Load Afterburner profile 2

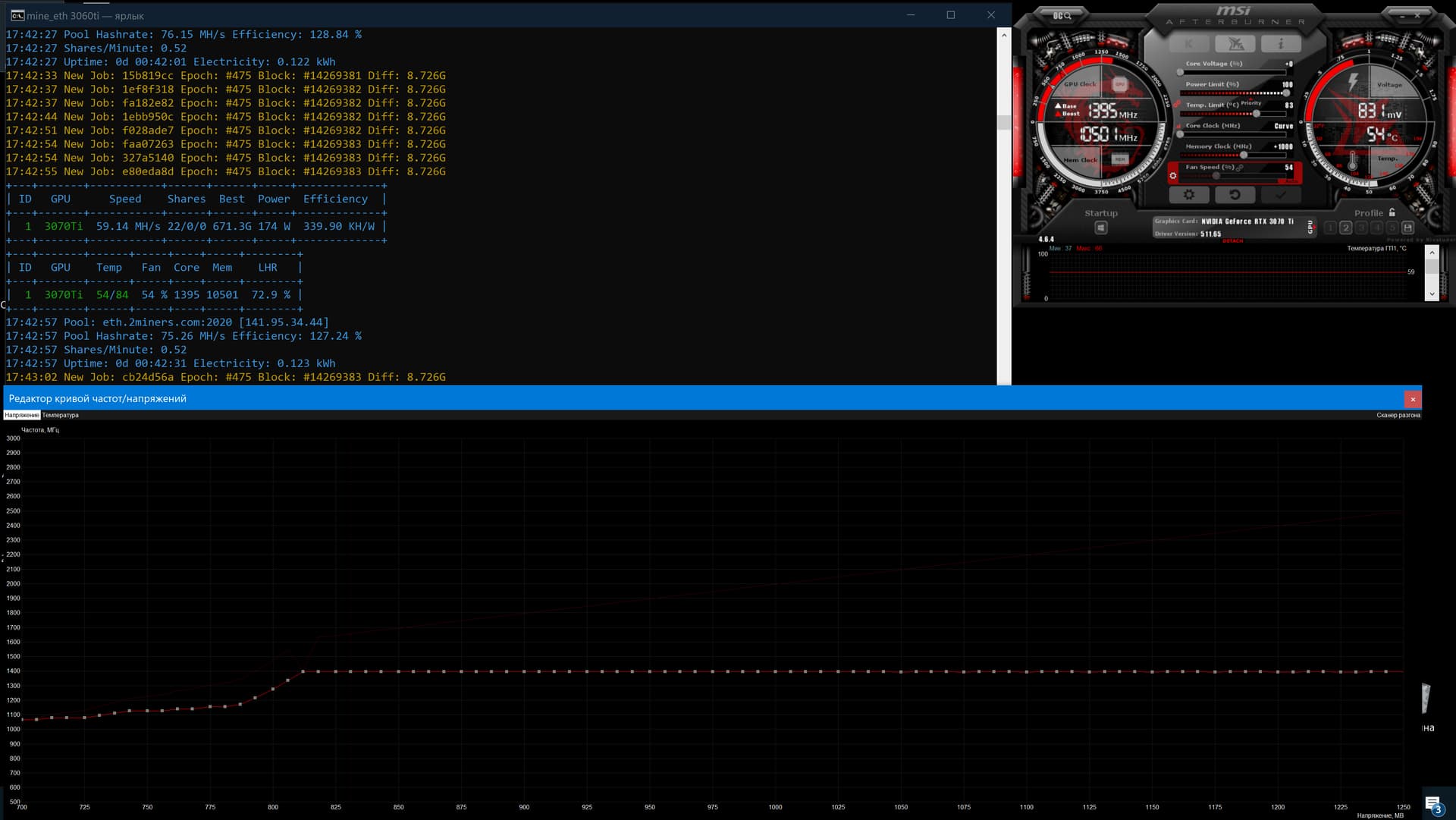pos(1345,228)
